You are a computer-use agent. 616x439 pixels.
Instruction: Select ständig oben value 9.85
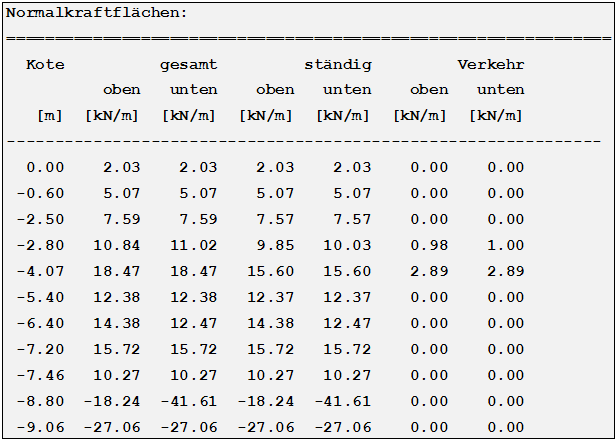(275, 245)
